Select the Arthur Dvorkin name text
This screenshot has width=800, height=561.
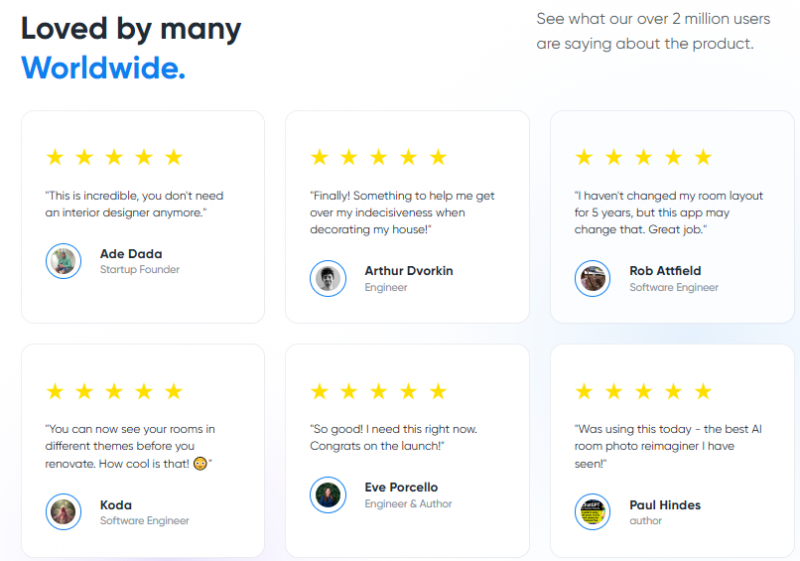[x=409, y=271]
